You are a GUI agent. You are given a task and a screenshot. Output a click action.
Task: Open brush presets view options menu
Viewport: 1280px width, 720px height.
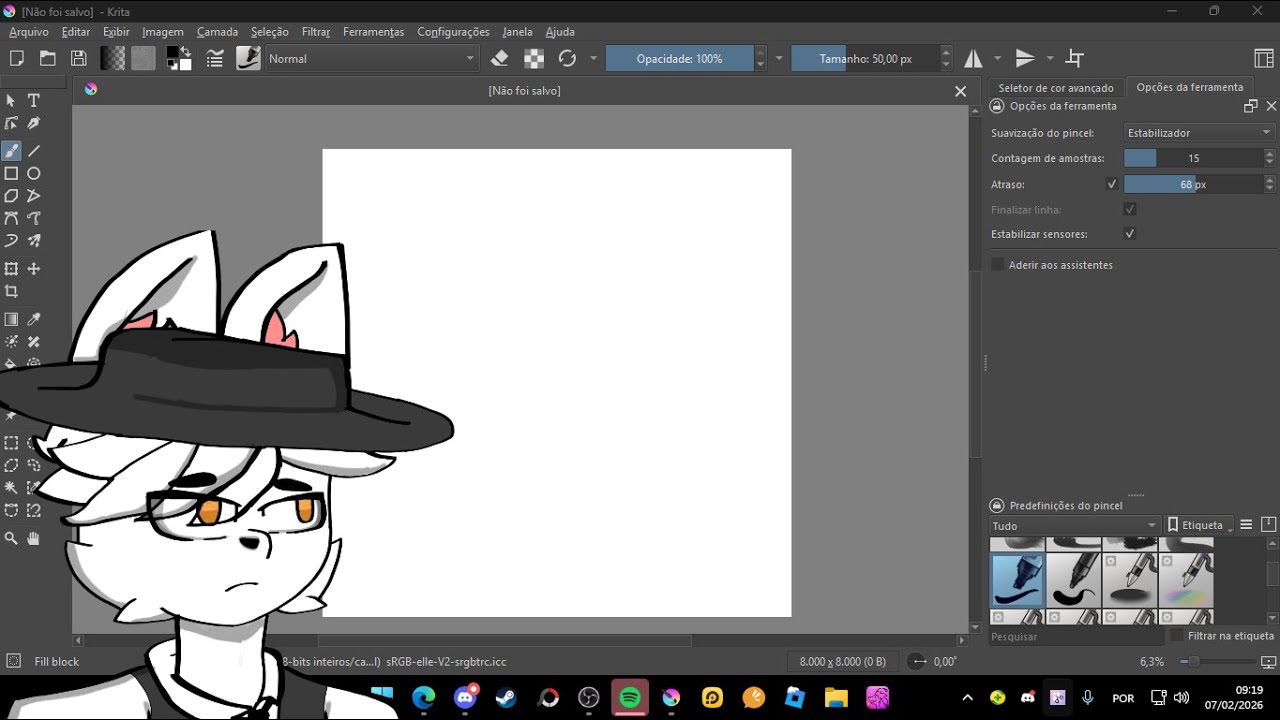(x=1246, y=525)
